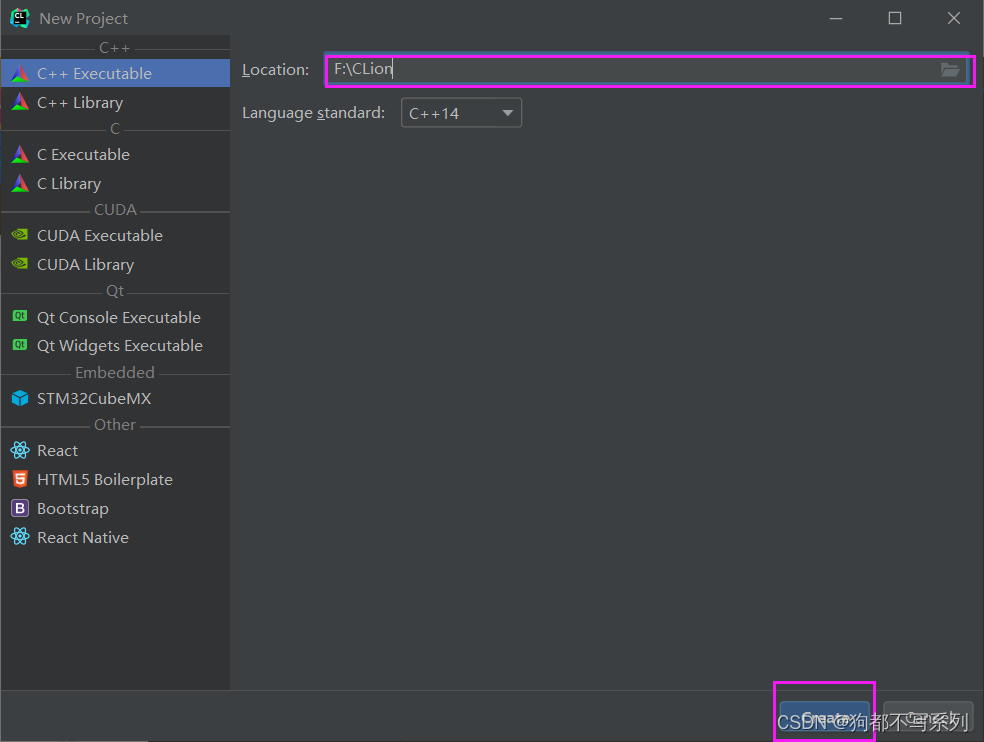Click the C++ Library project icon
984x742 pixels.
[20, 102]
